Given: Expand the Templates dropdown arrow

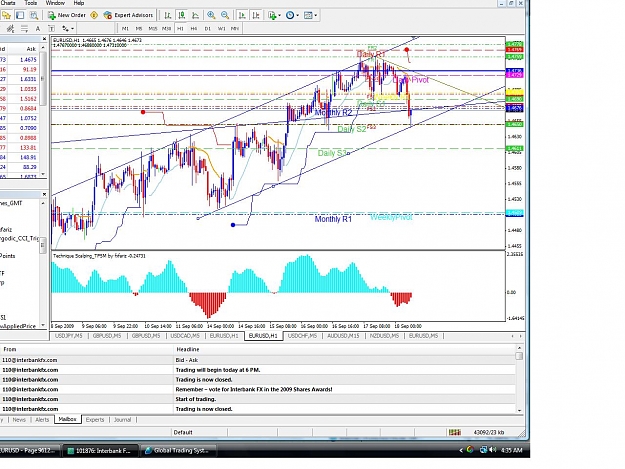Looking at the screenshot, I should point(316,16).
